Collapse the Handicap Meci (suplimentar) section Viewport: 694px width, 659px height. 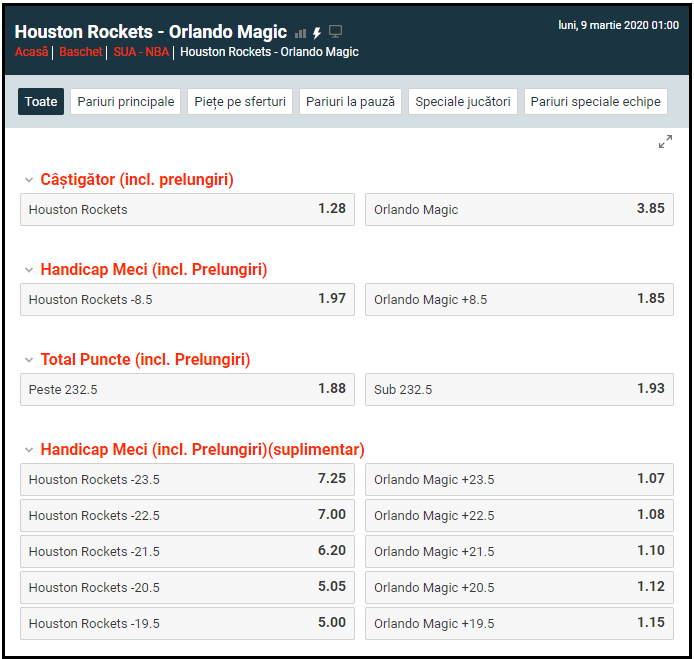click(x=29, y=450)
